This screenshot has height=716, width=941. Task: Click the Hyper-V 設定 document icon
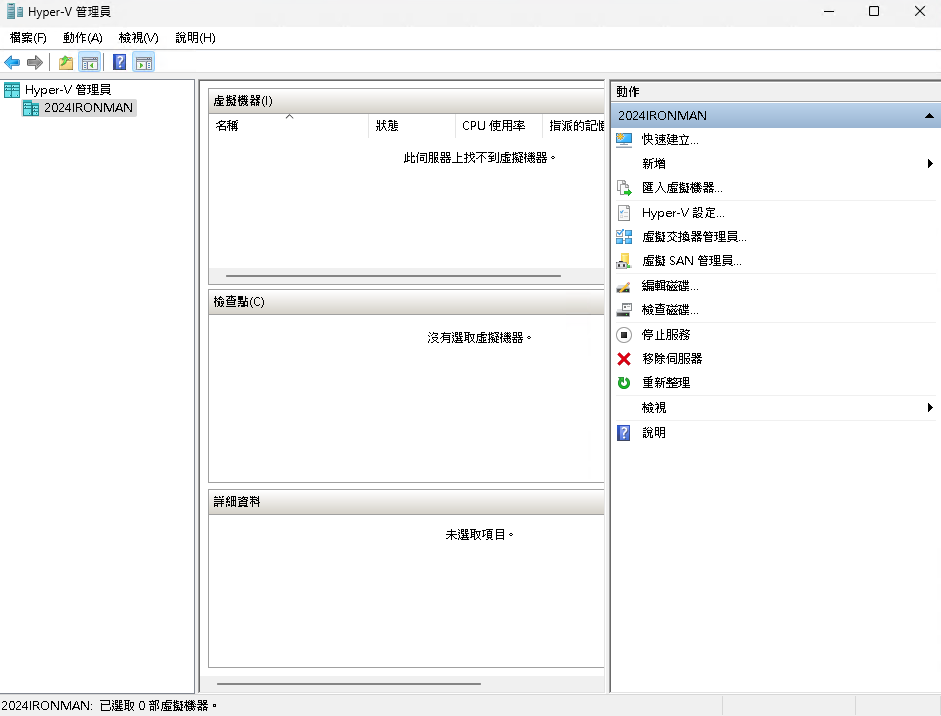click(624, 213)
